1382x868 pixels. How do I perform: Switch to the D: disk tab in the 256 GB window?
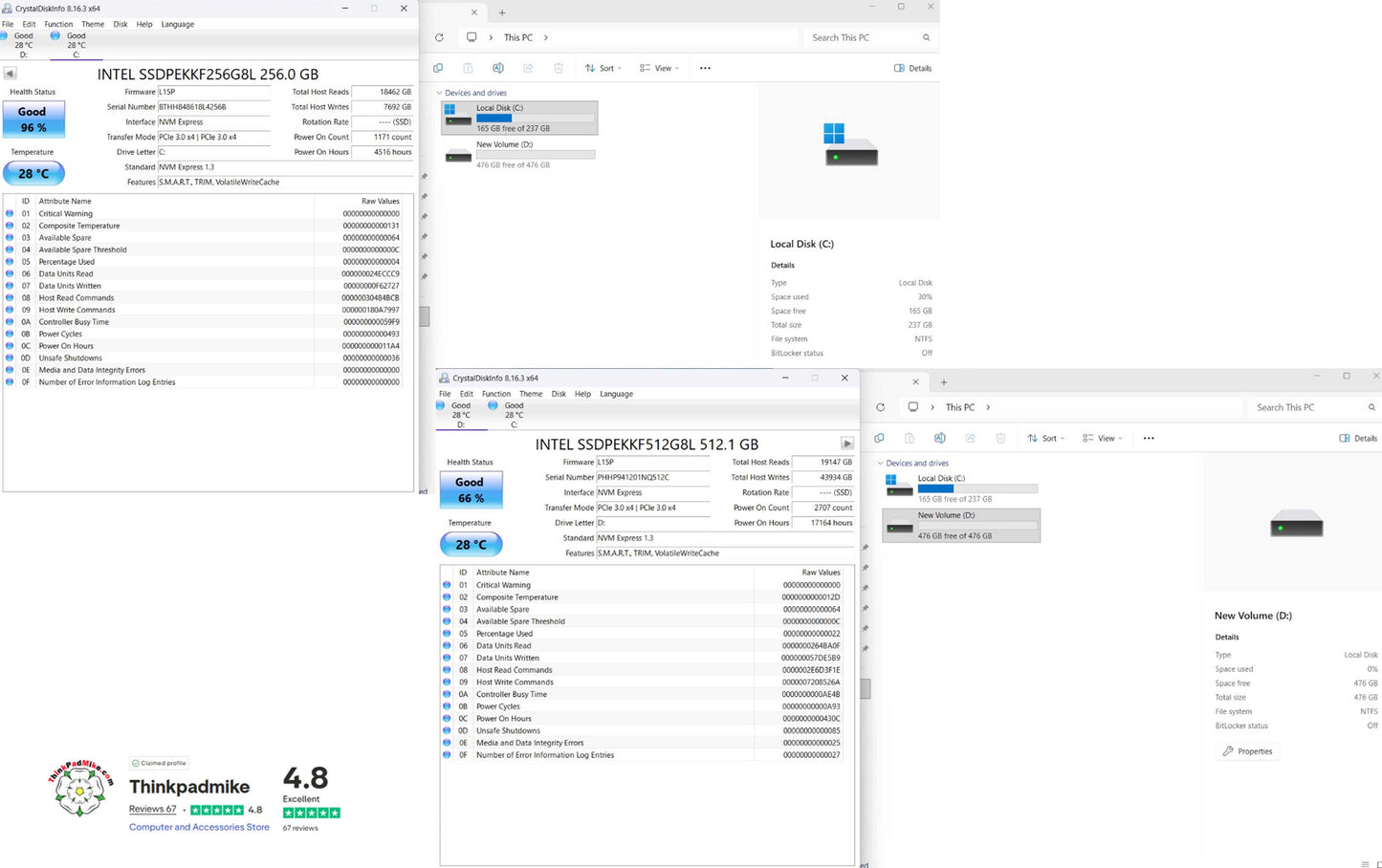point(23,45)
